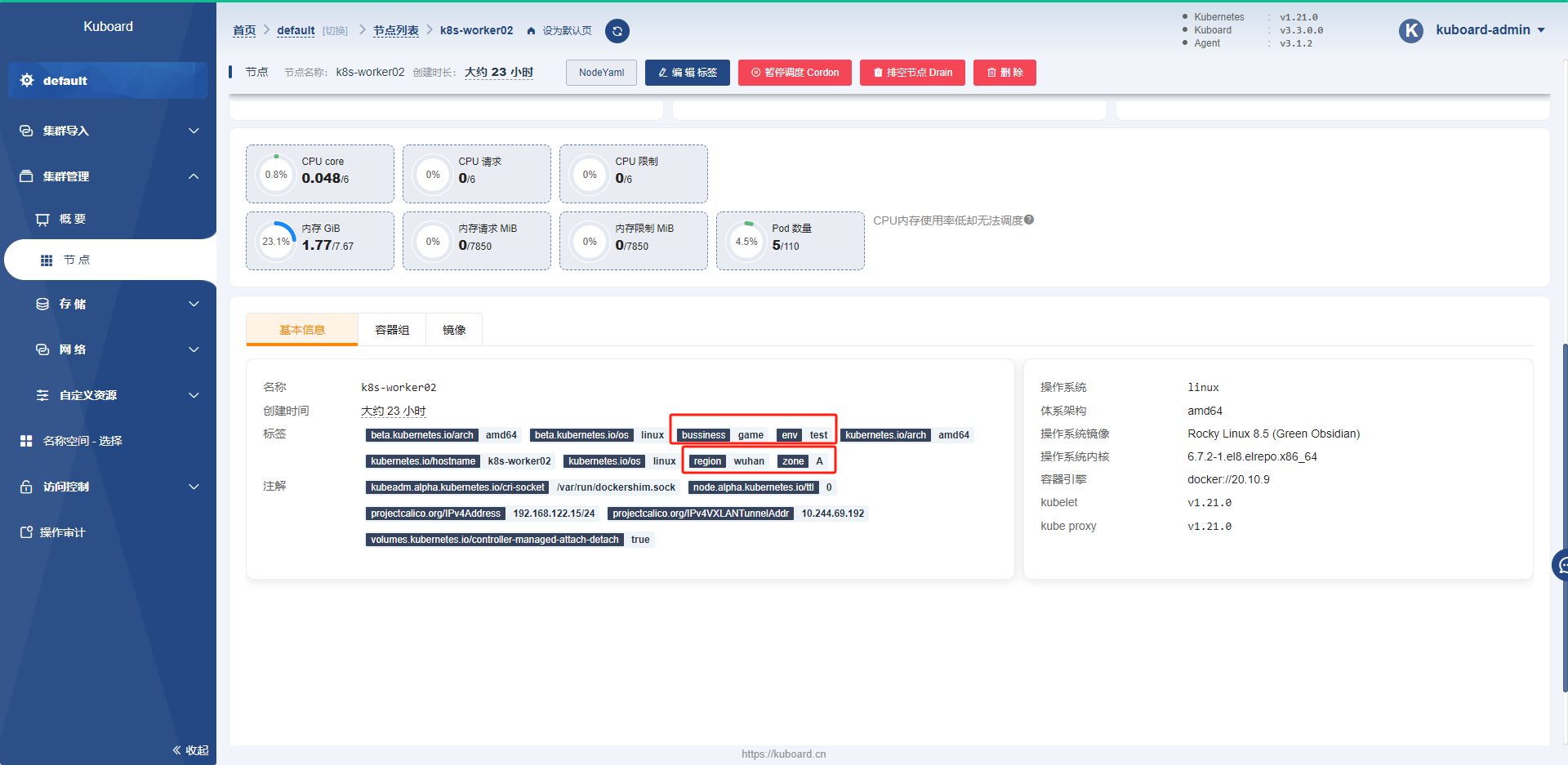Click the NodeYaml button
This screenshot has height=765, width=1568.
pos(601,73)
